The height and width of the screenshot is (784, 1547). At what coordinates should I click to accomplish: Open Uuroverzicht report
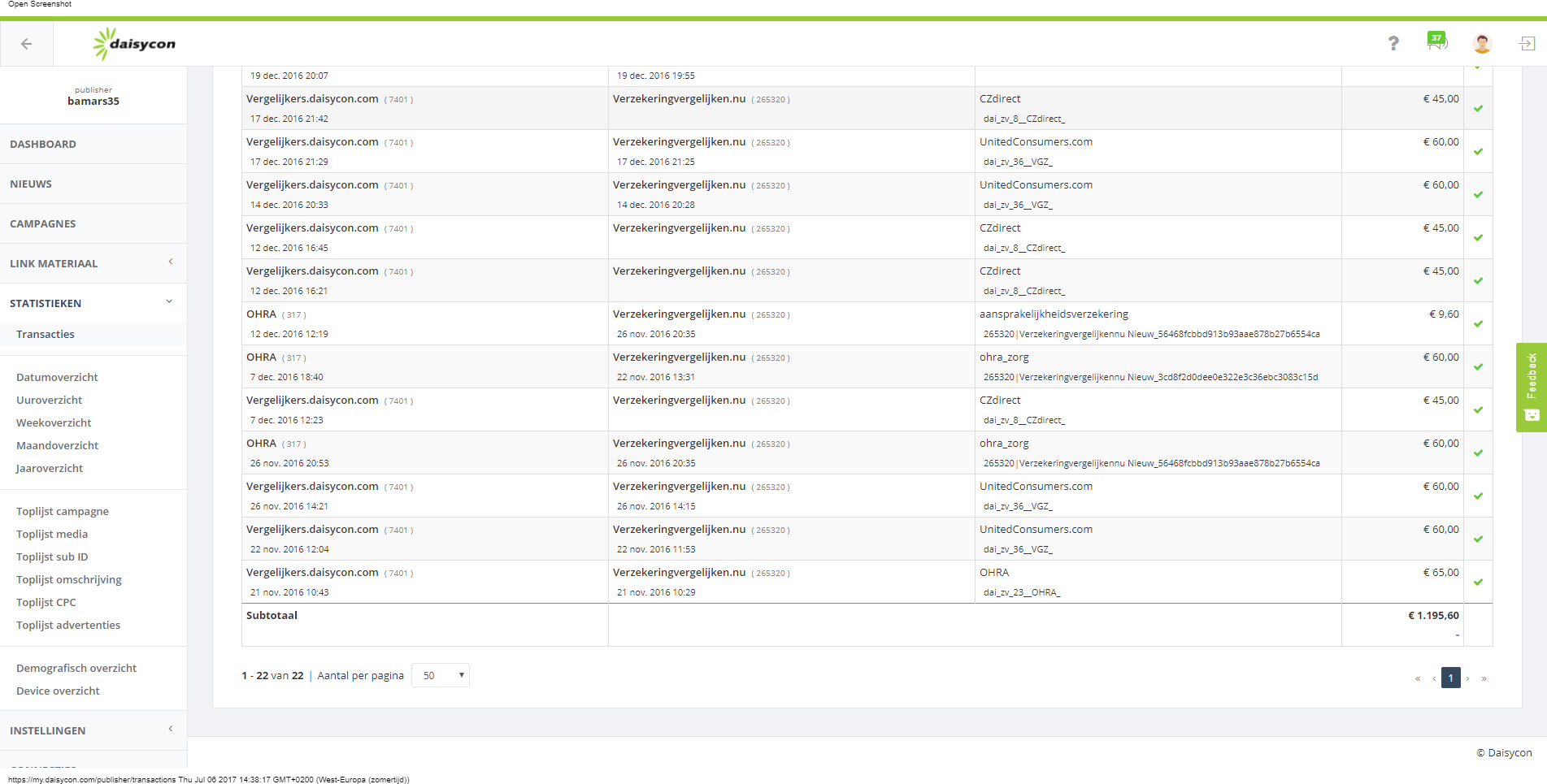pos(50,400)
